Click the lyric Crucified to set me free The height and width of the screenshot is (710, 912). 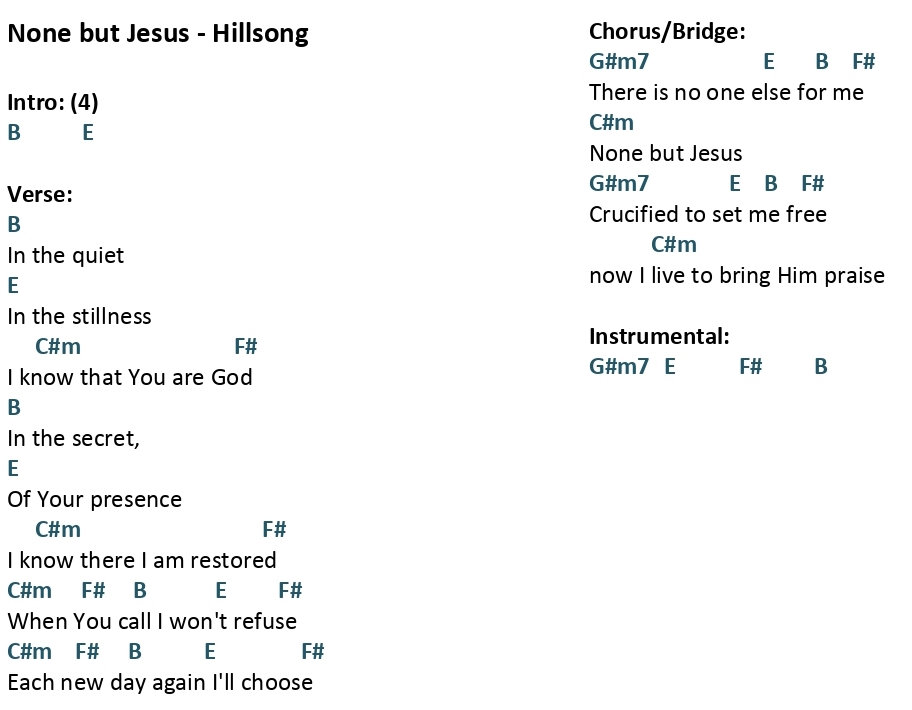click(x=708, y=215)
